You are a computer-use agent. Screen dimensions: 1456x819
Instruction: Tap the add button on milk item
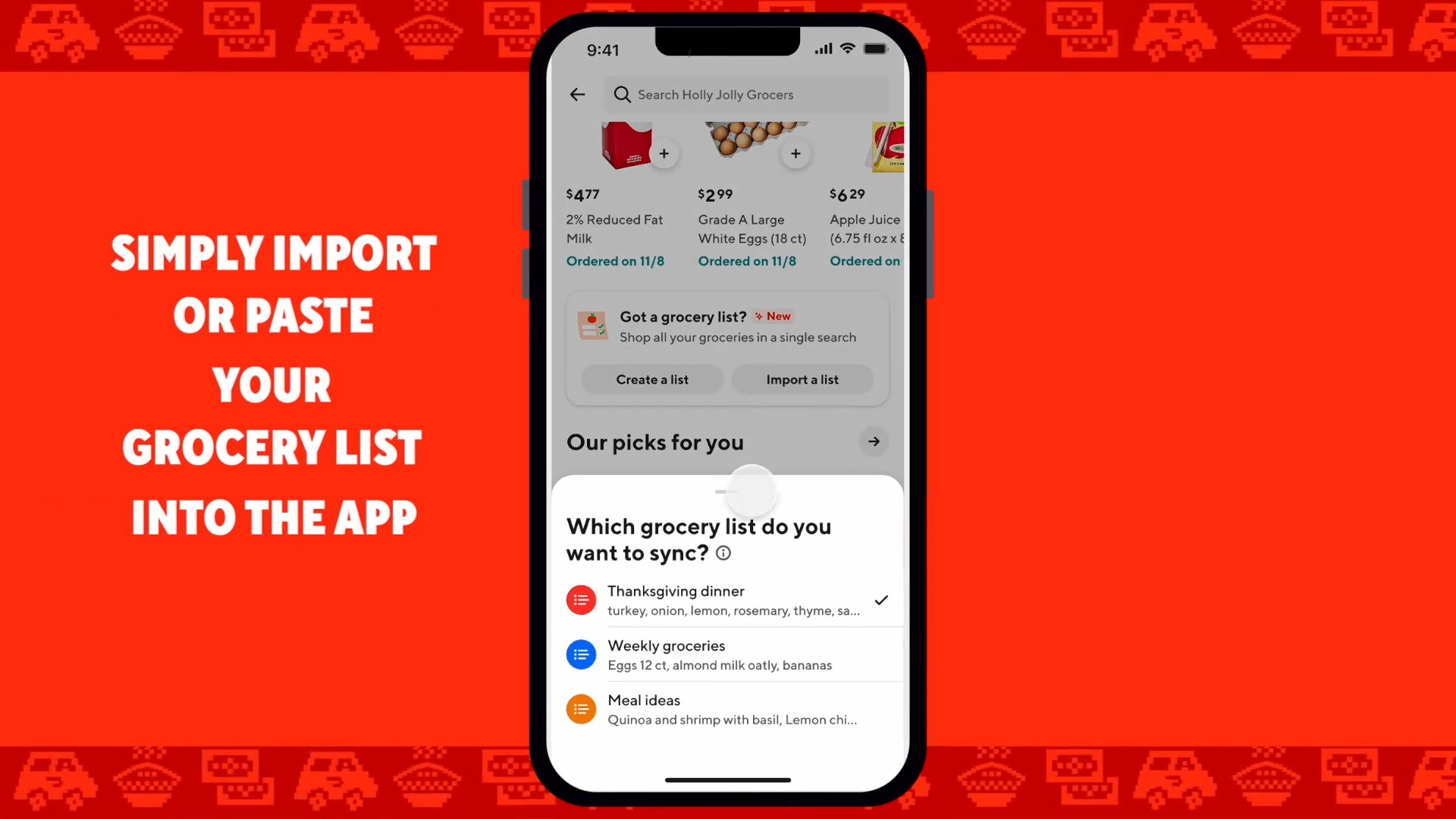click(664, 153)
